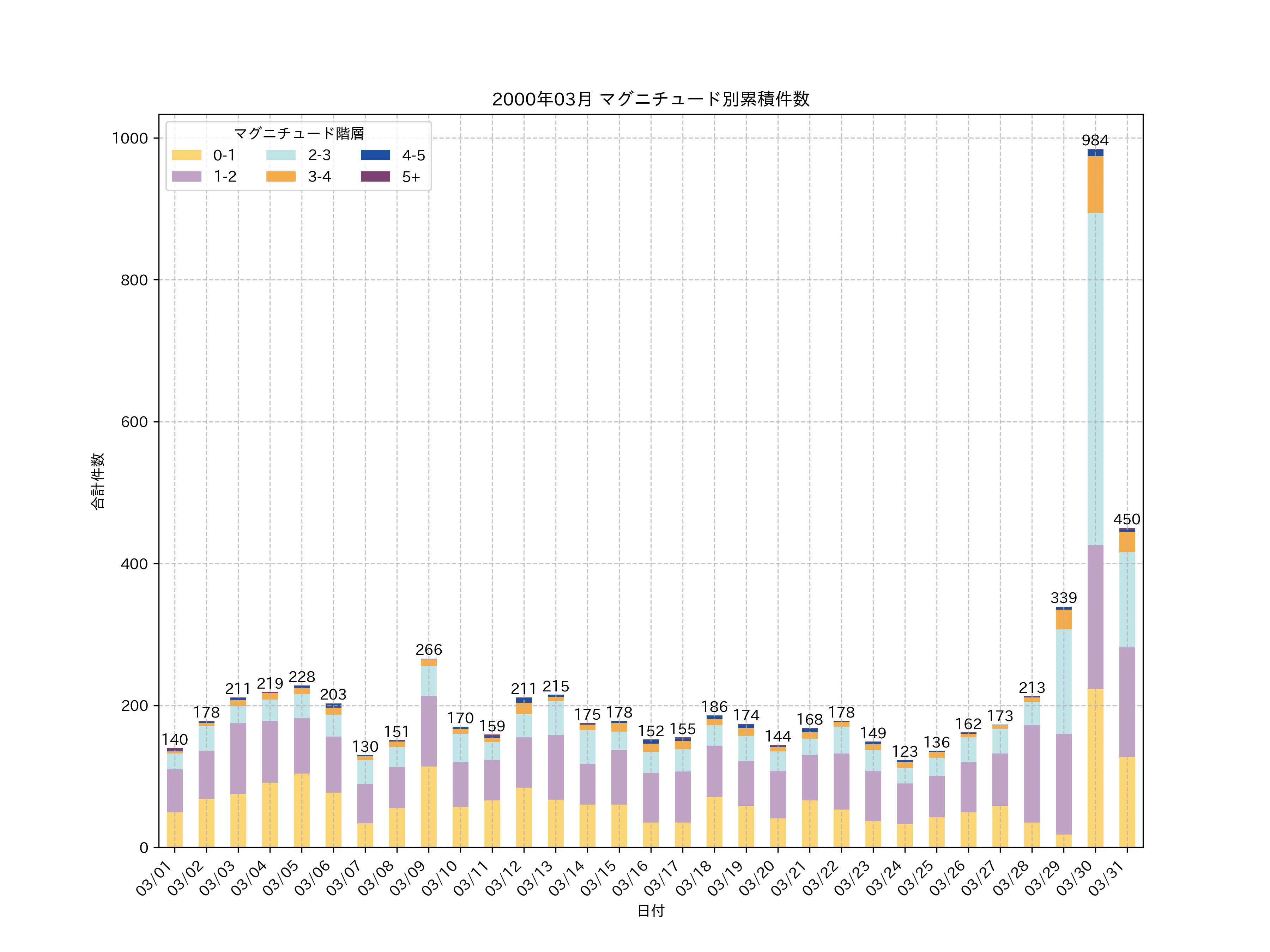The image size is (1270, 952).
Task: Click the 228 label above 03/05 bar
Action: (301, 677)
